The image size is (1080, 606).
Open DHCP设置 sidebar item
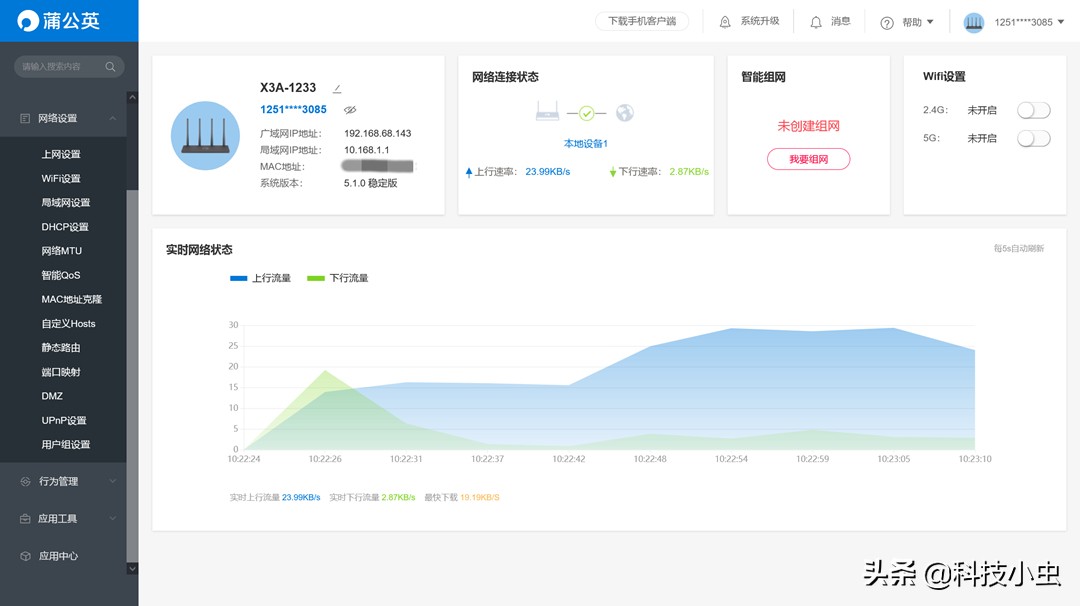65,227
